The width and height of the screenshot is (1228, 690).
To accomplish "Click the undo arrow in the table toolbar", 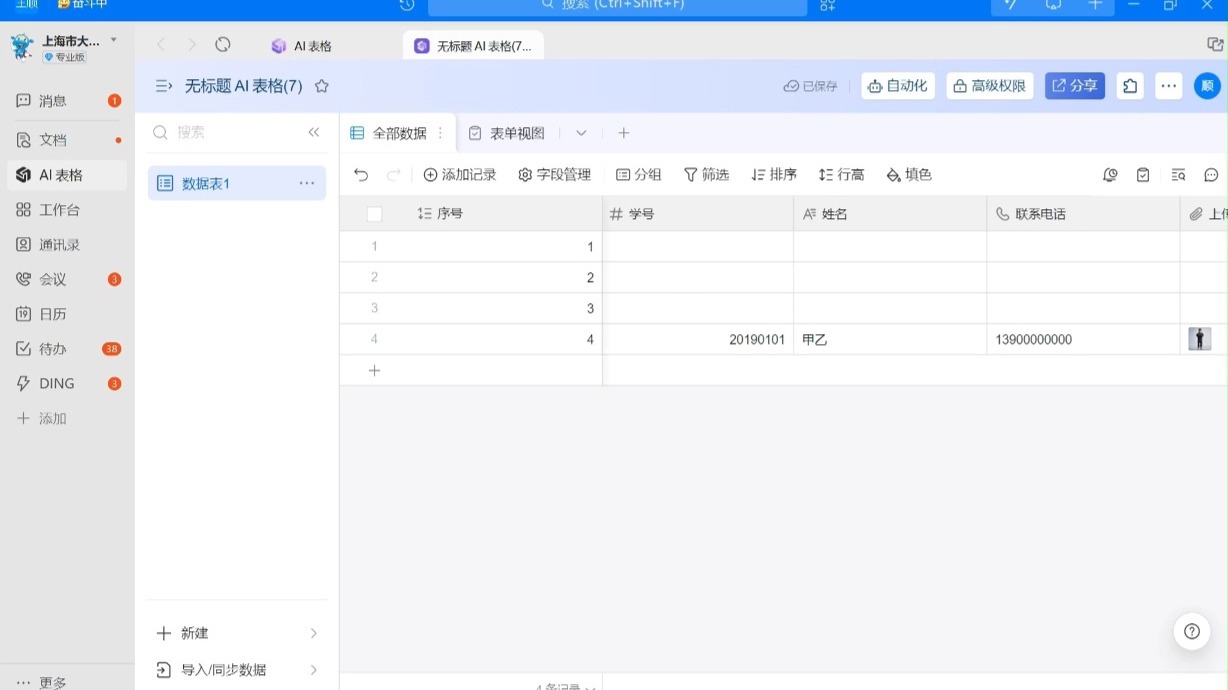I will click(360, 174).
